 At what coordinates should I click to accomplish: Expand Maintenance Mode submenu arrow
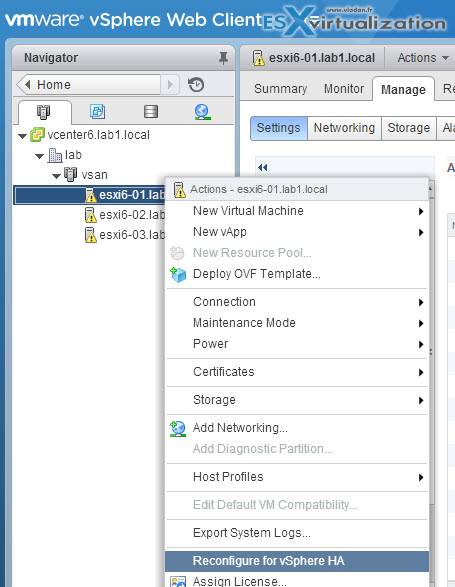pyautogui.click(x=421, y=323)
